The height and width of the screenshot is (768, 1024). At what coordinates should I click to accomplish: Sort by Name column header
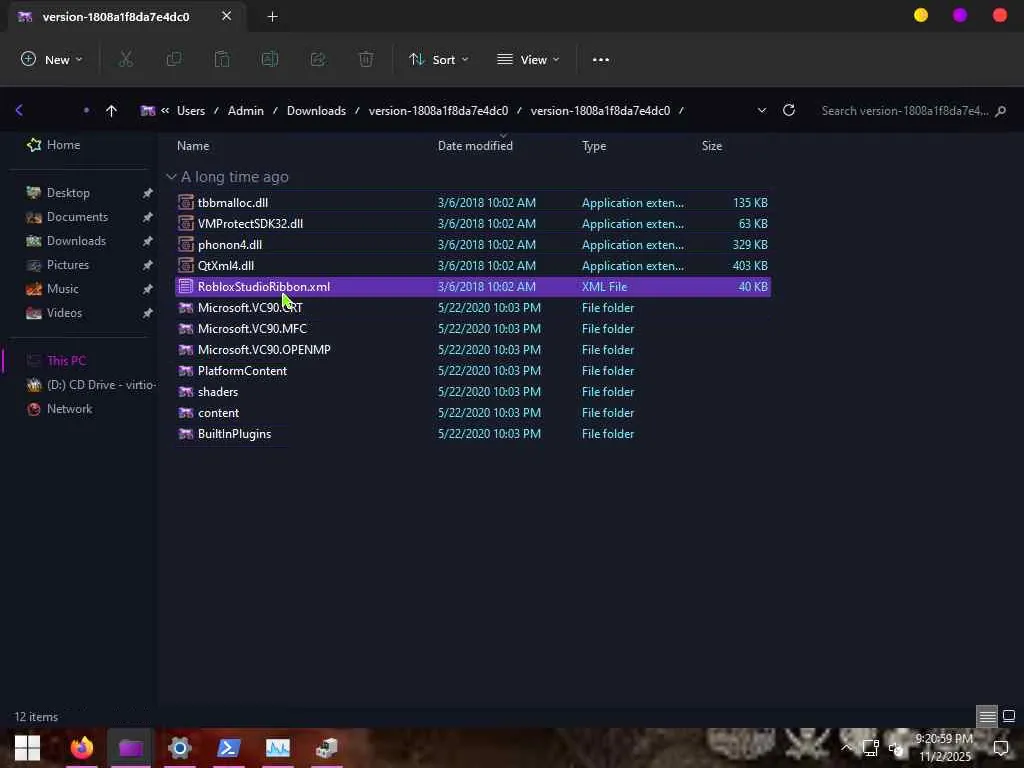coord(193,146)
